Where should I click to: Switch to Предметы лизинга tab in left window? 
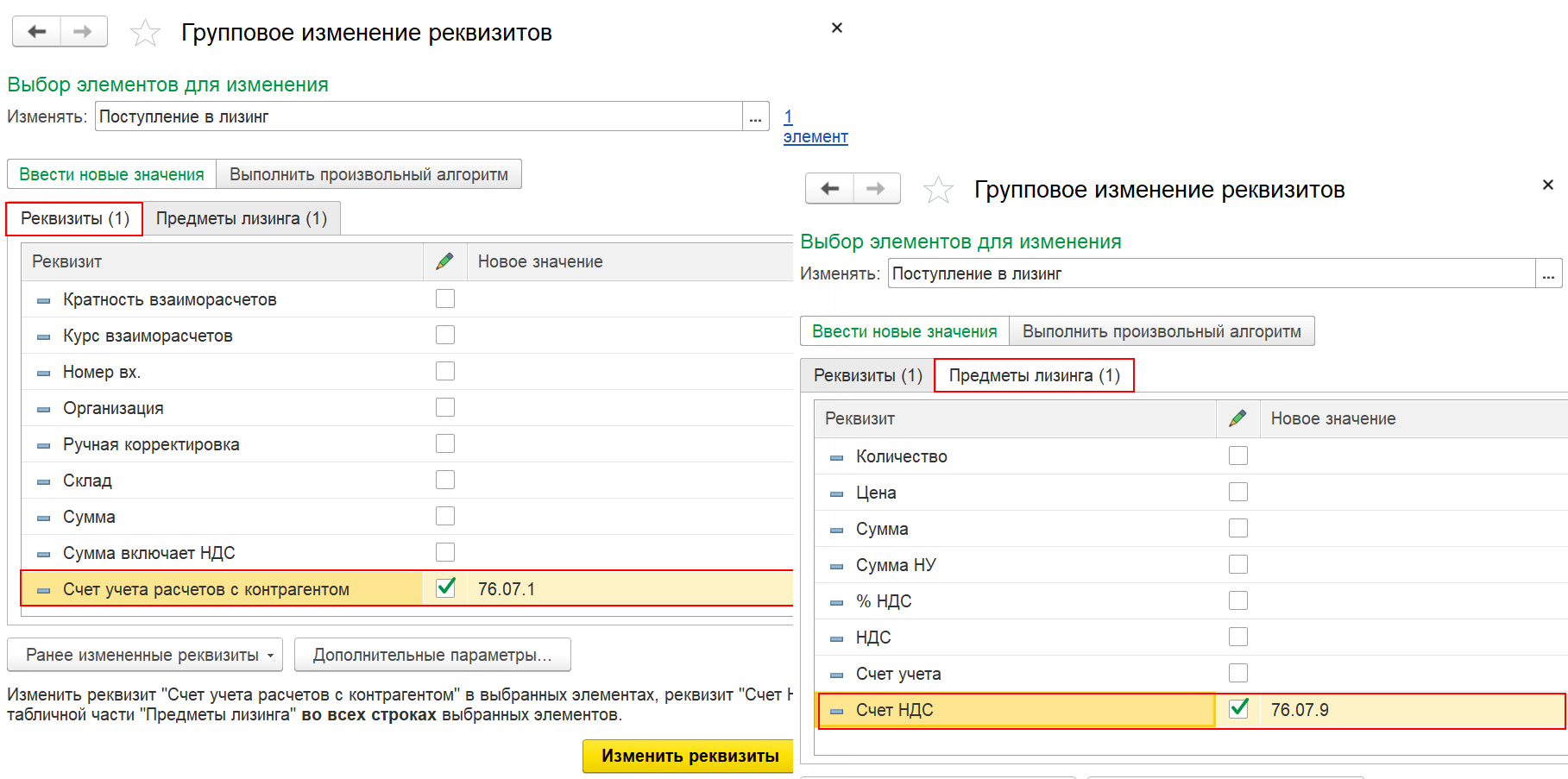242,218
